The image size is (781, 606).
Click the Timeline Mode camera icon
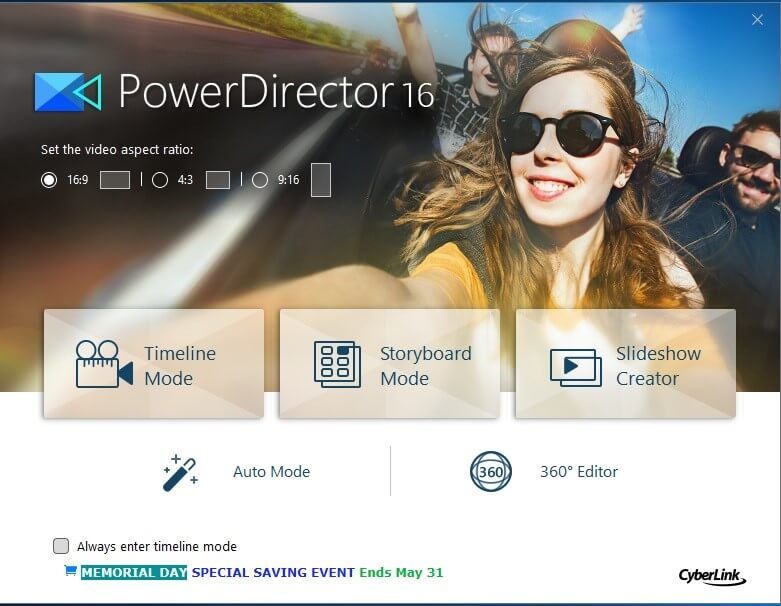104,364
